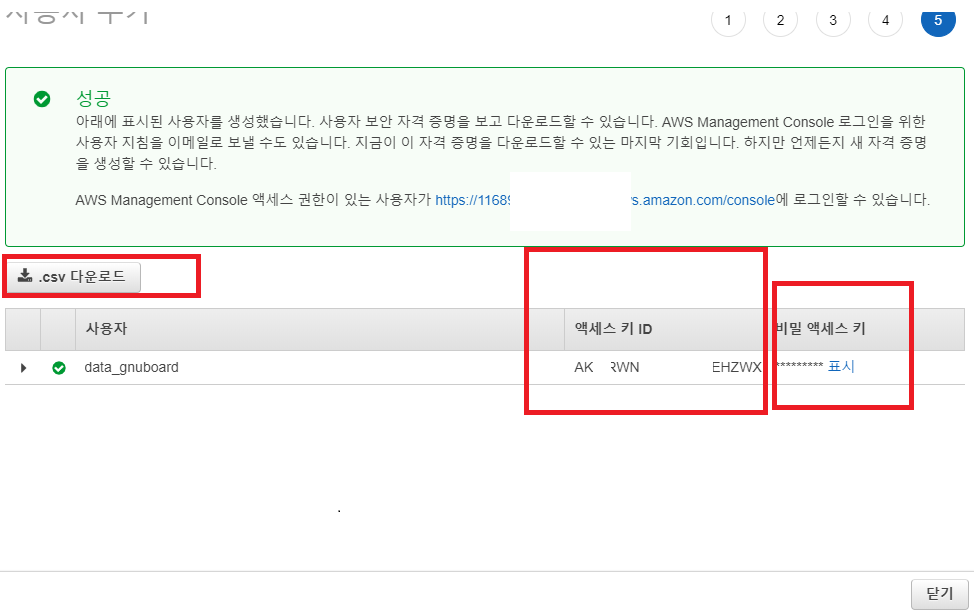Expand the data_gnuboard user row
Image resolution: width=974 pixels, height=614 pixels.
[x=24, y=368]
